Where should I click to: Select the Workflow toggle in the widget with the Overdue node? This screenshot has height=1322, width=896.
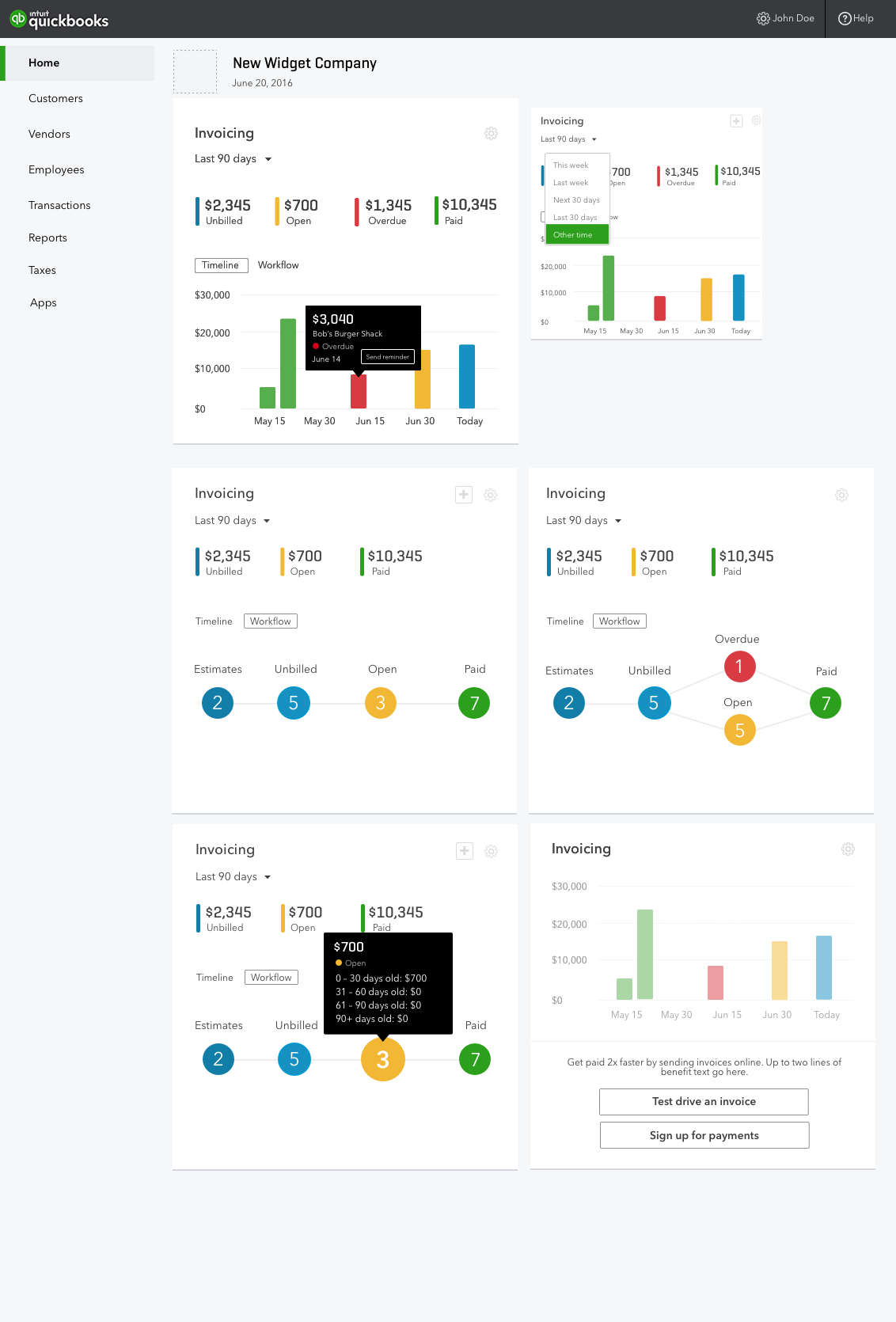pos(620,621)
